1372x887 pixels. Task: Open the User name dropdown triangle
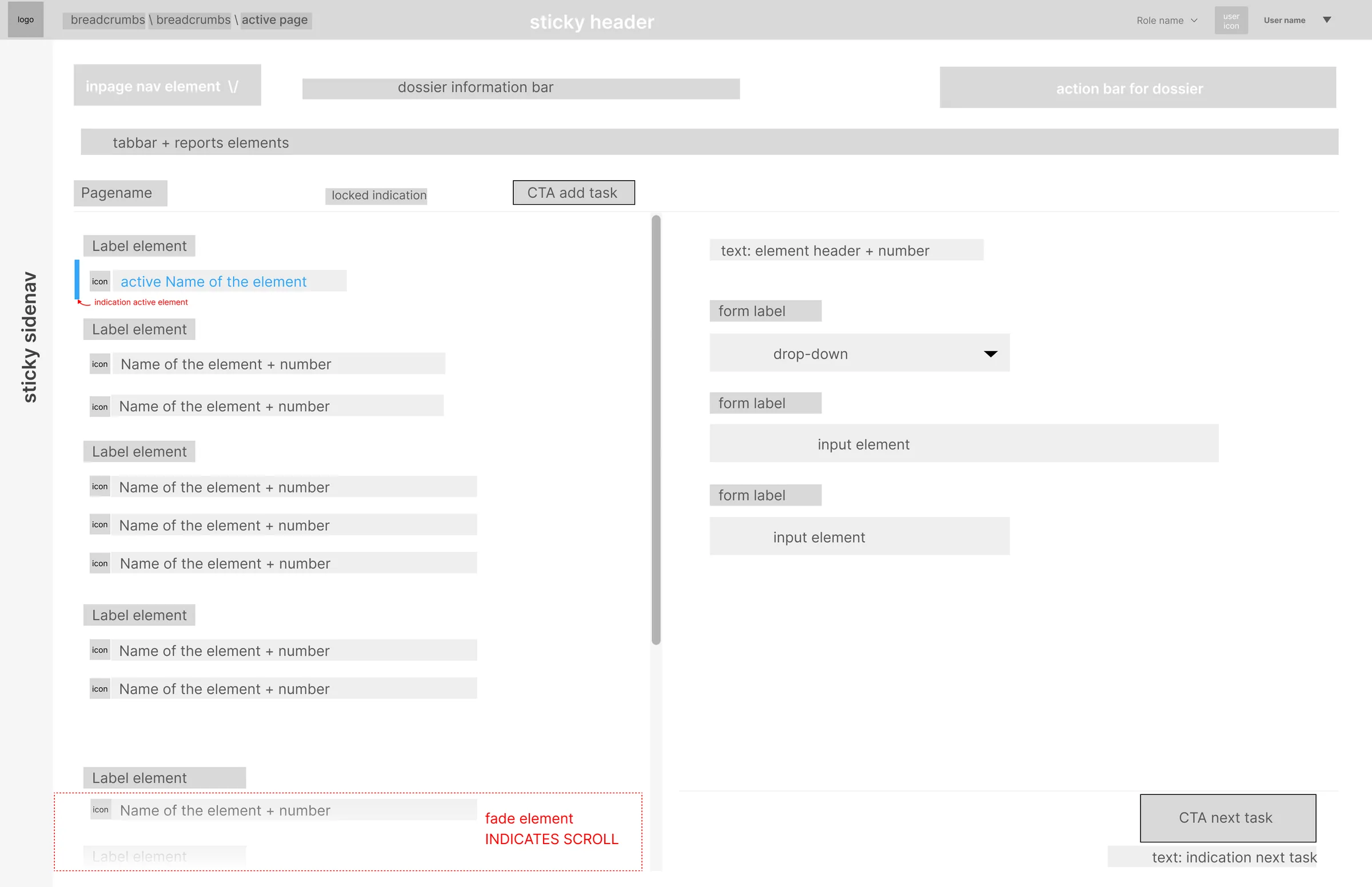pos(1327,20)
